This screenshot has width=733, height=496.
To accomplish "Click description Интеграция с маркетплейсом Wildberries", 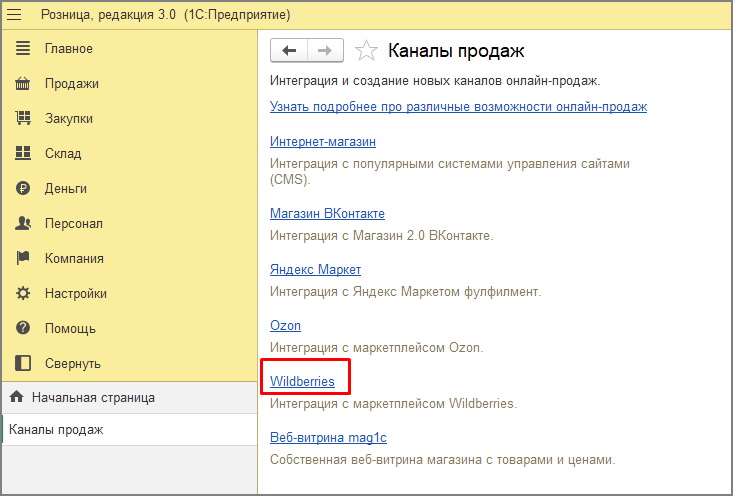I will pyautogui.click(x=394, y=403).
